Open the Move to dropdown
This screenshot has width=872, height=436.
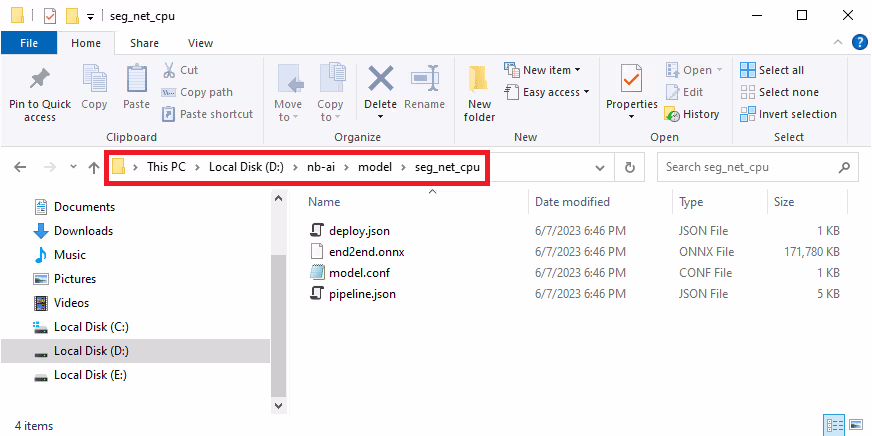[288, 110]
